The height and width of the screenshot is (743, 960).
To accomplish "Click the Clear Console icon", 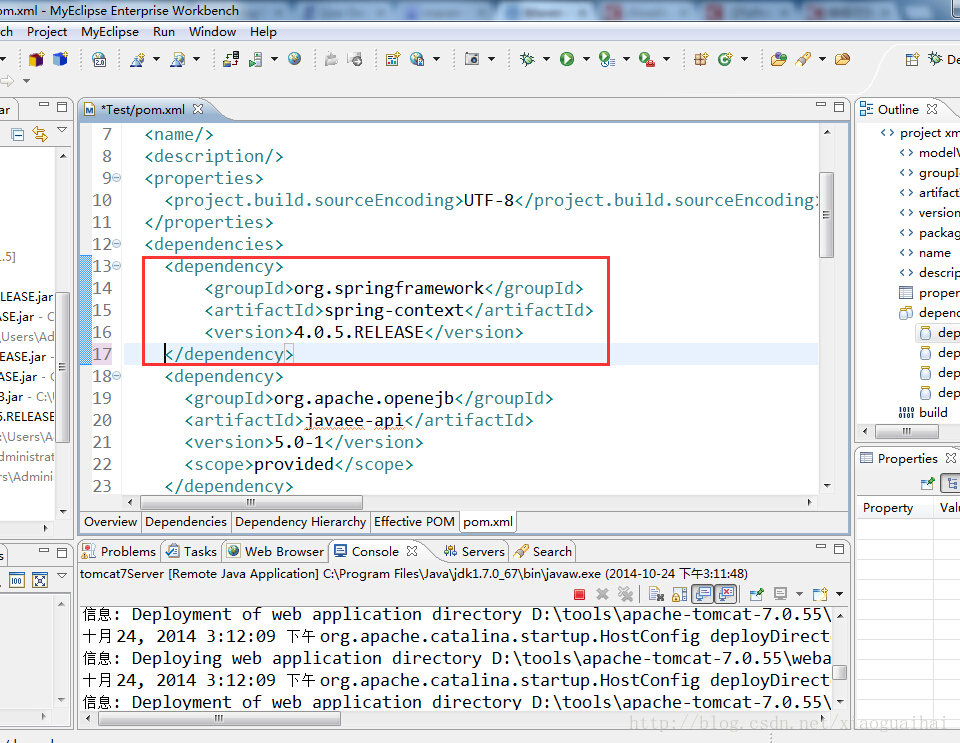I will 656,594.
